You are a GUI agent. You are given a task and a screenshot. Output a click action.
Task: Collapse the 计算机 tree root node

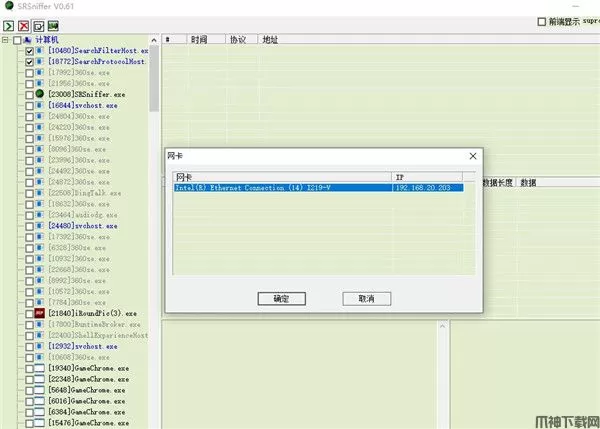(5, 40)
